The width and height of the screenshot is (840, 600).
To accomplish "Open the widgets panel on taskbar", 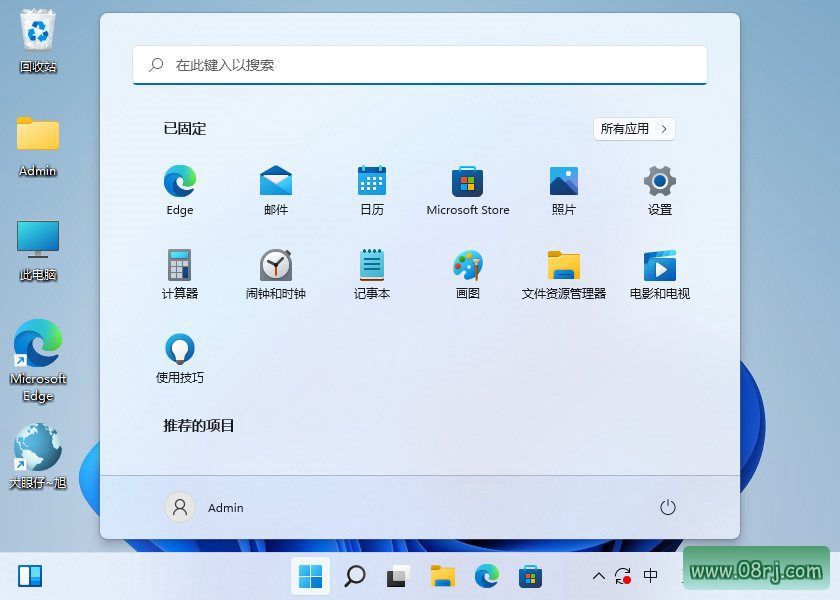I will point(29,576).
